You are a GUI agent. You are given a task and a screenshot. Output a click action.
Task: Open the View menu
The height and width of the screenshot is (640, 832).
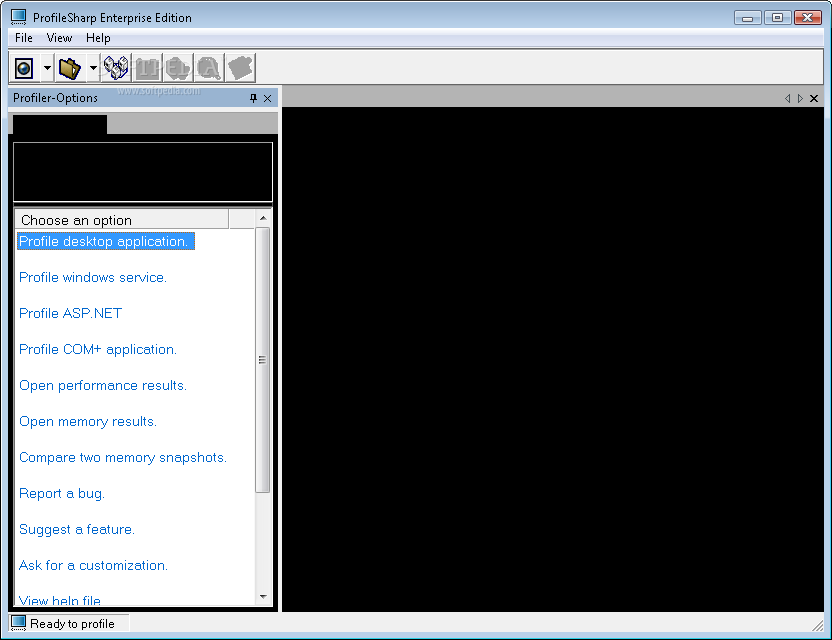[x=59, y=38]
